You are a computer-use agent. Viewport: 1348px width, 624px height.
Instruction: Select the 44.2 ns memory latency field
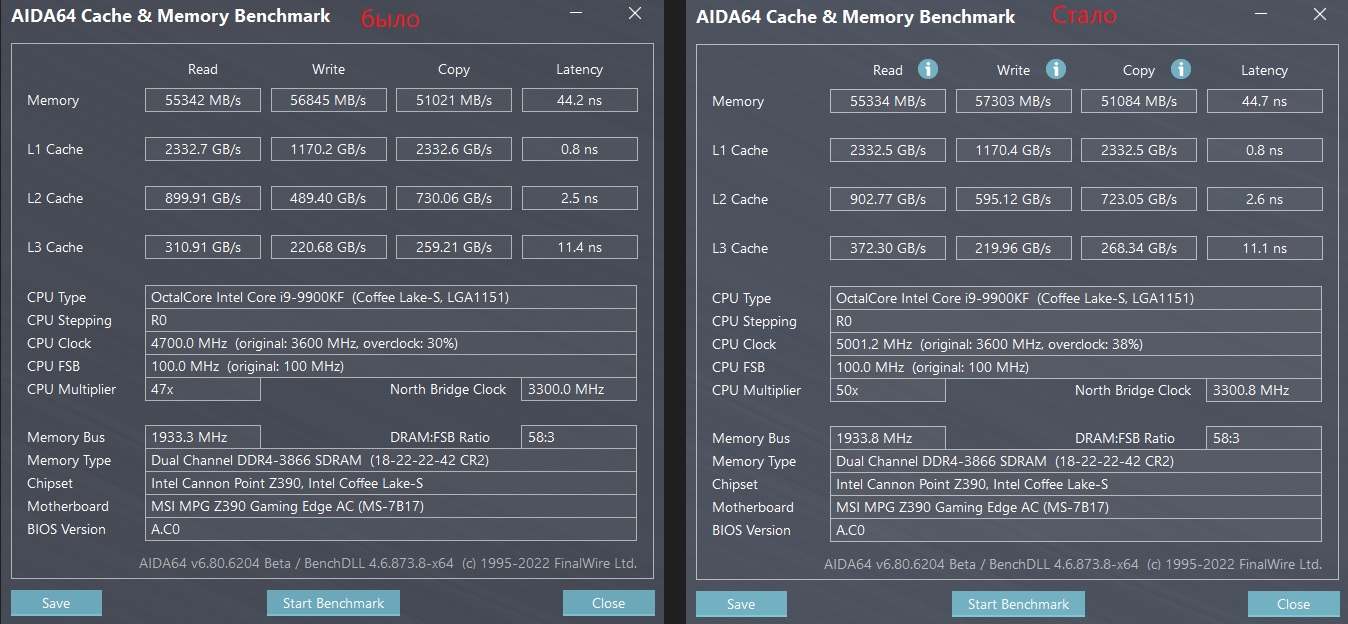coord(579,100)
